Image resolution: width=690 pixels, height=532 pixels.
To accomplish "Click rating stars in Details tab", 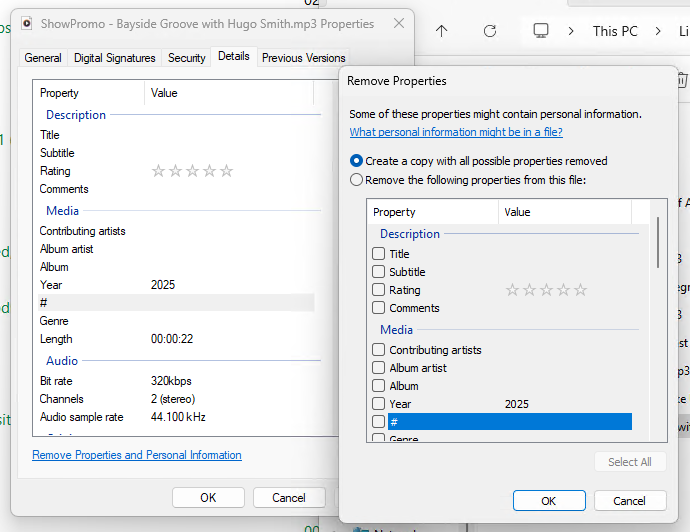I will point(192,171).
